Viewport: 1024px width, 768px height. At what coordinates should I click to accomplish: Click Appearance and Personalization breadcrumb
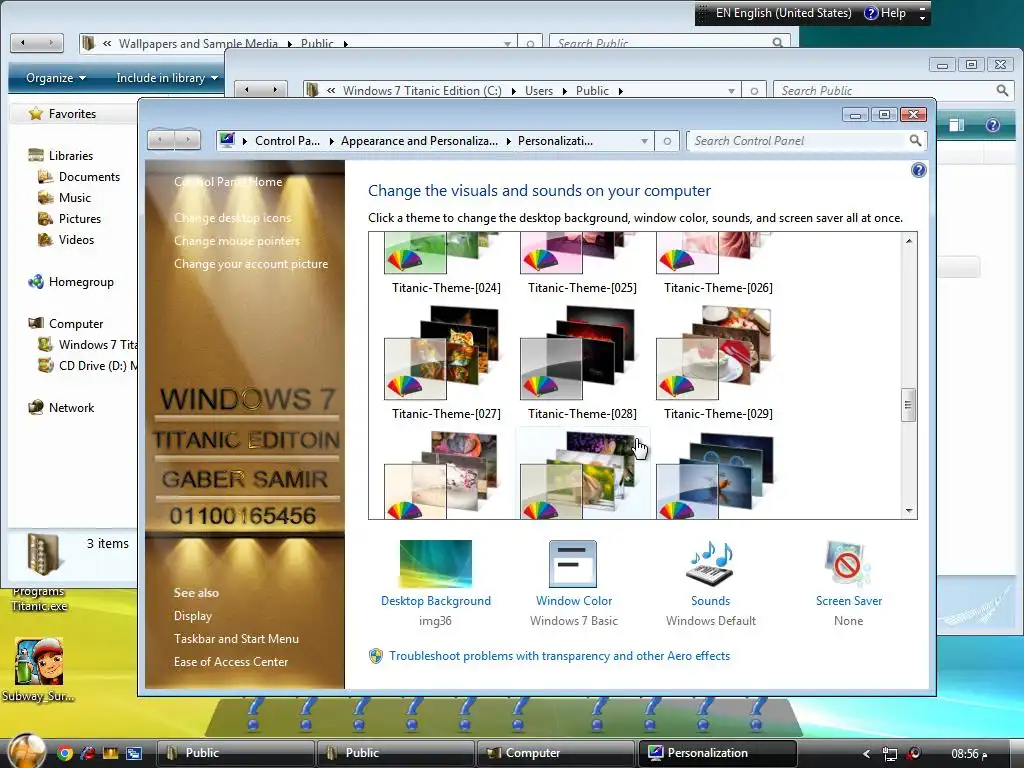pyautogui.click(x=419, y=140)
